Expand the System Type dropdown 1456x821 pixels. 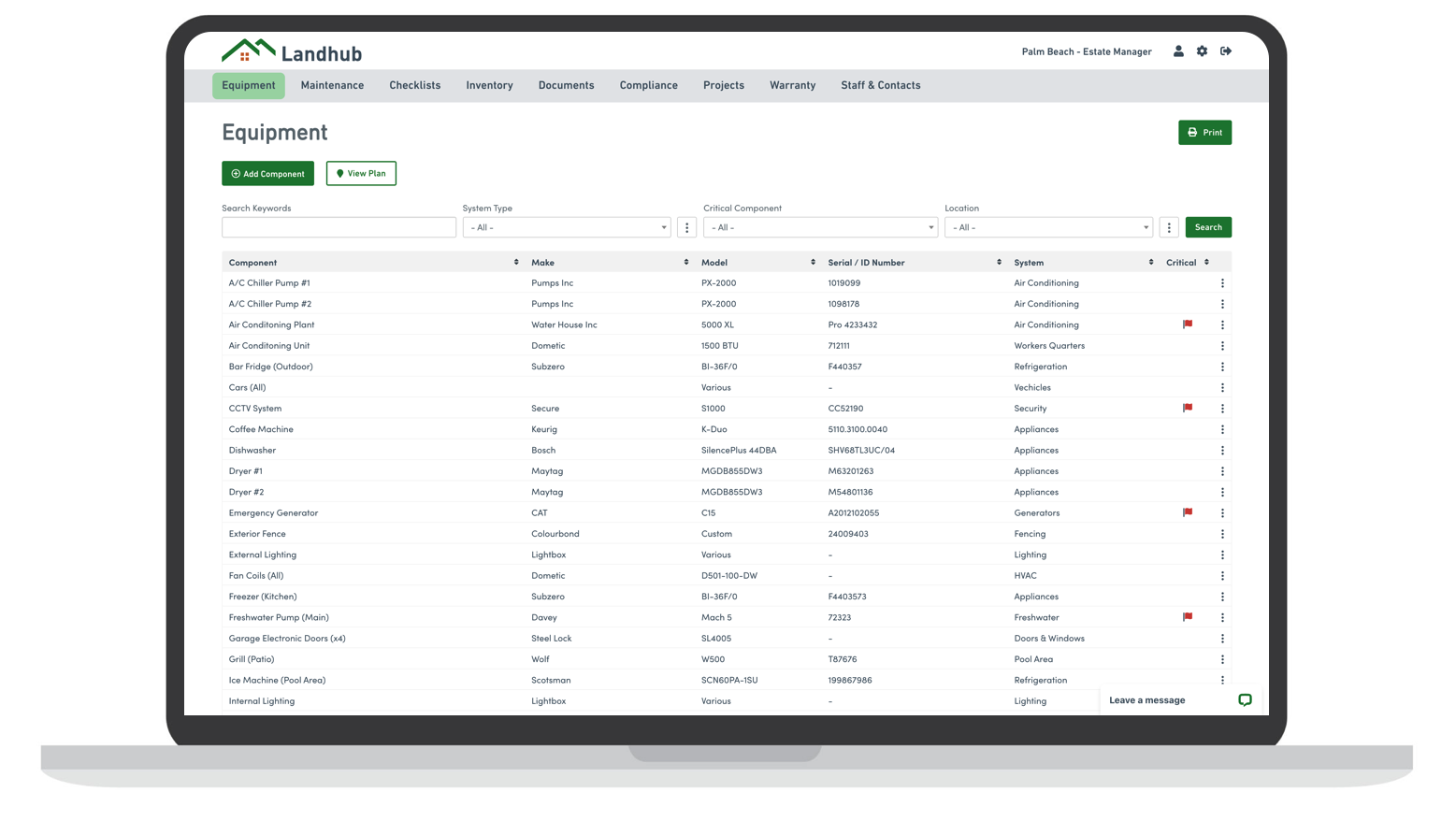pyautogui.click(x=567, y=227)
